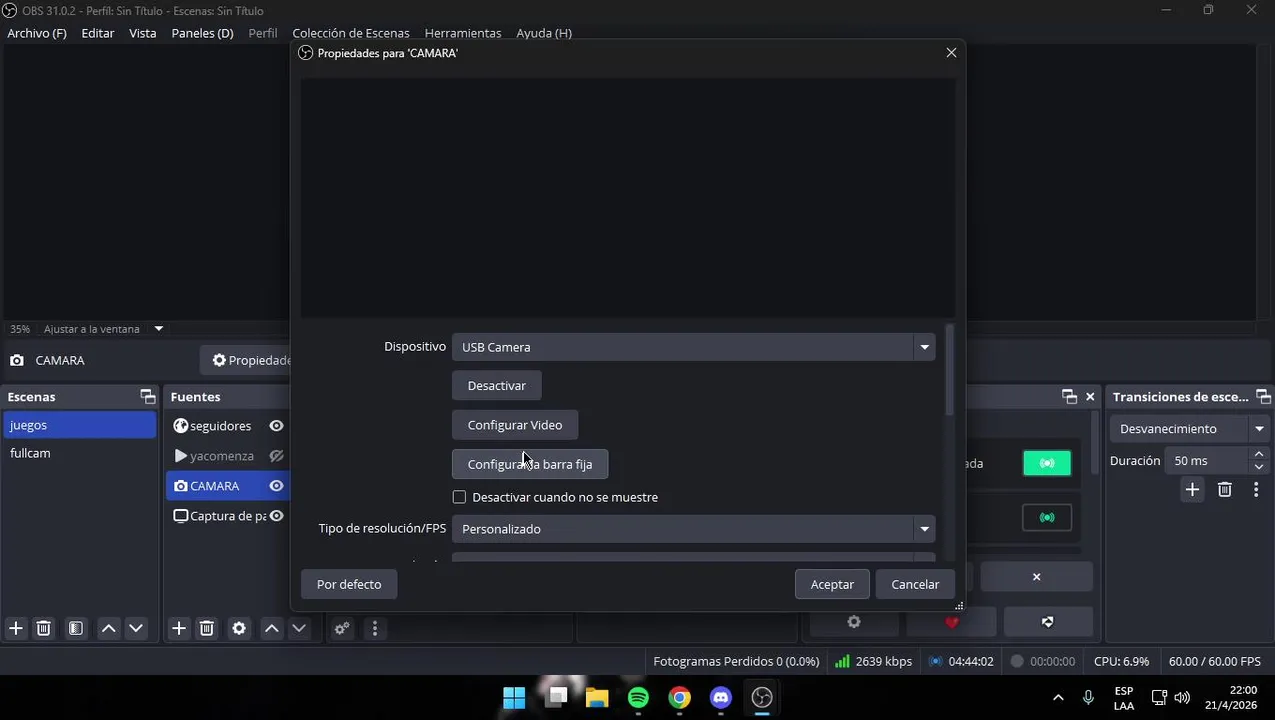This screenshot has height=720, width=1275.
Task: Confirm with Aceptar button
Action: [832, 584]
